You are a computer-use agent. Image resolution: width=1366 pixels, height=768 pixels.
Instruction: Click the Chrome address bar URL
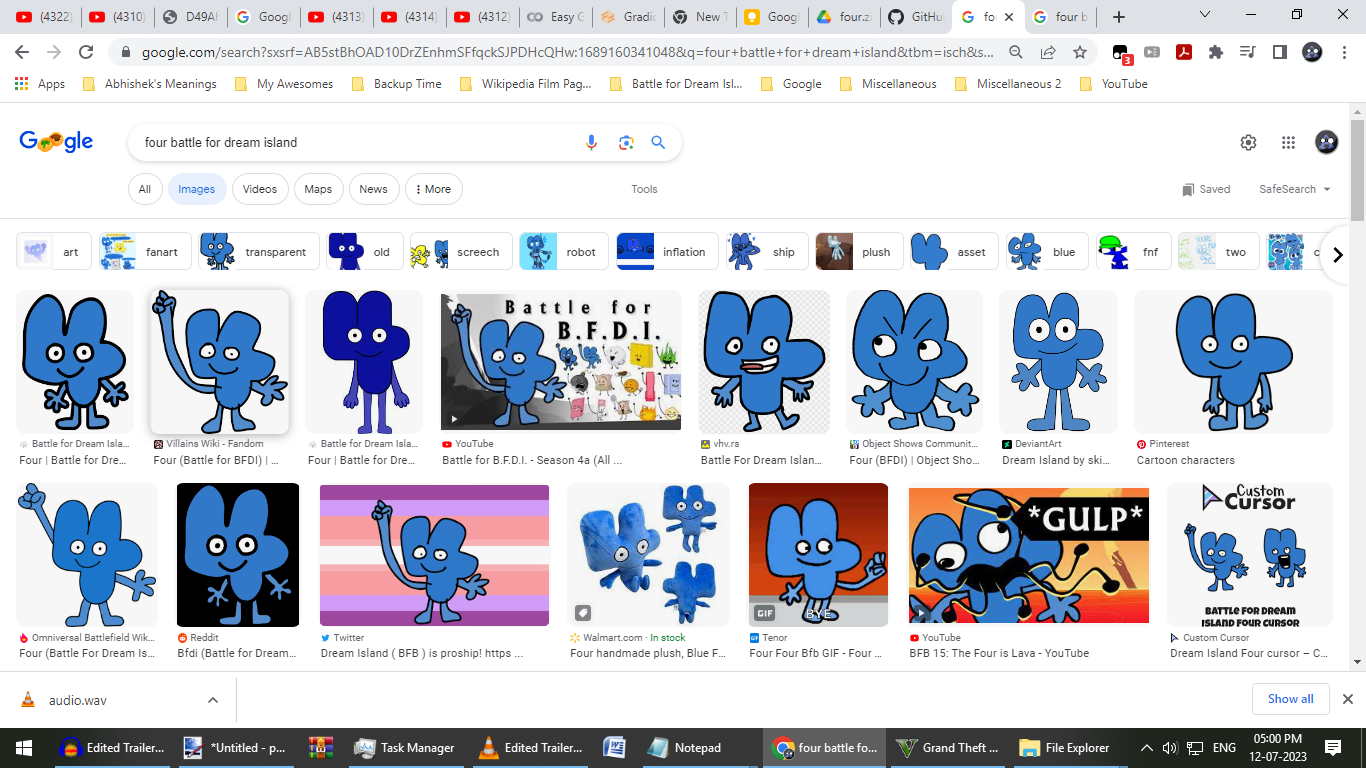tap(568, 52)
